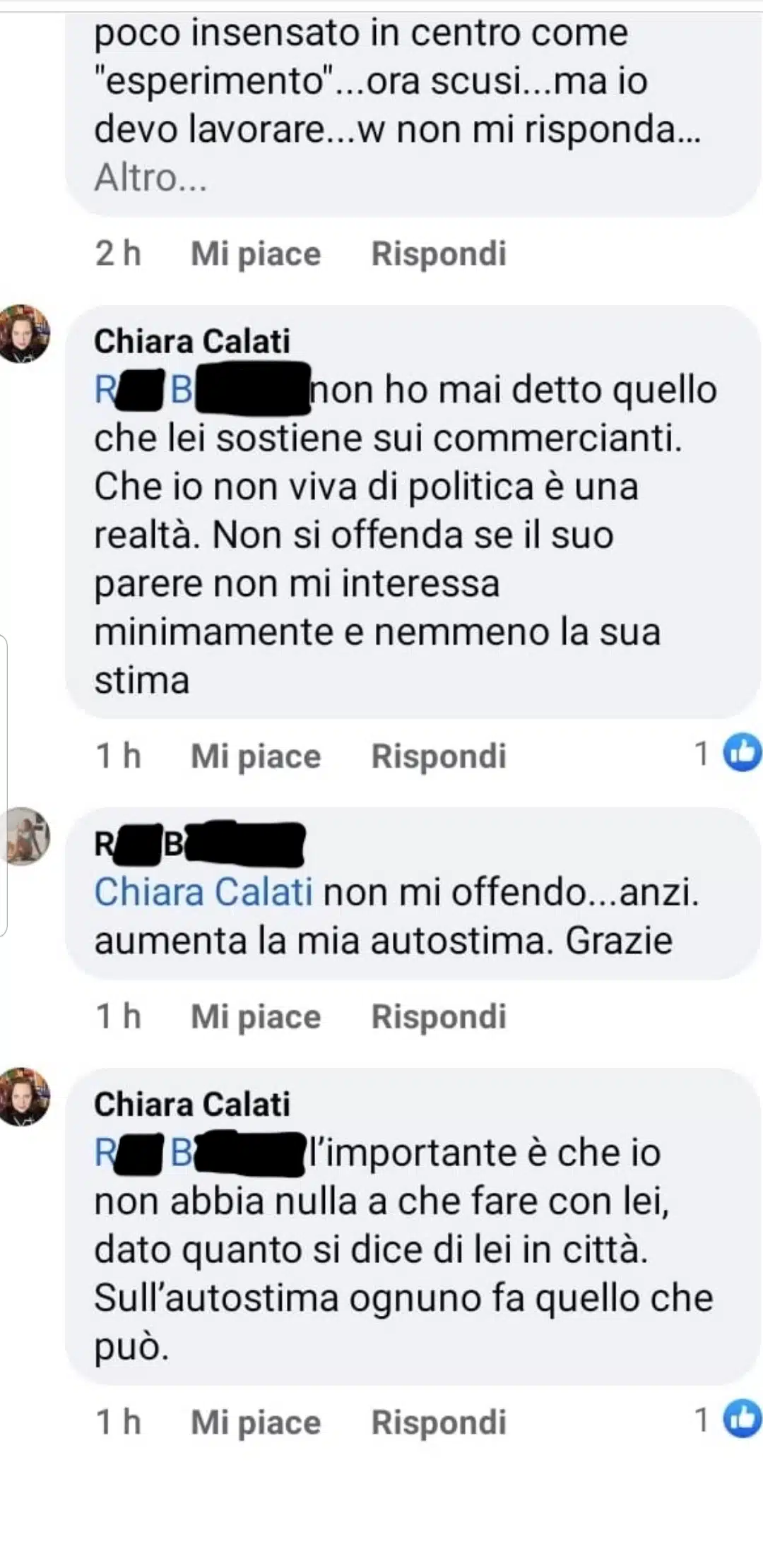Open redacted author name above "non mi offendo"
The width and height of the screenshot is (763, 1568).
pos(199,843)
